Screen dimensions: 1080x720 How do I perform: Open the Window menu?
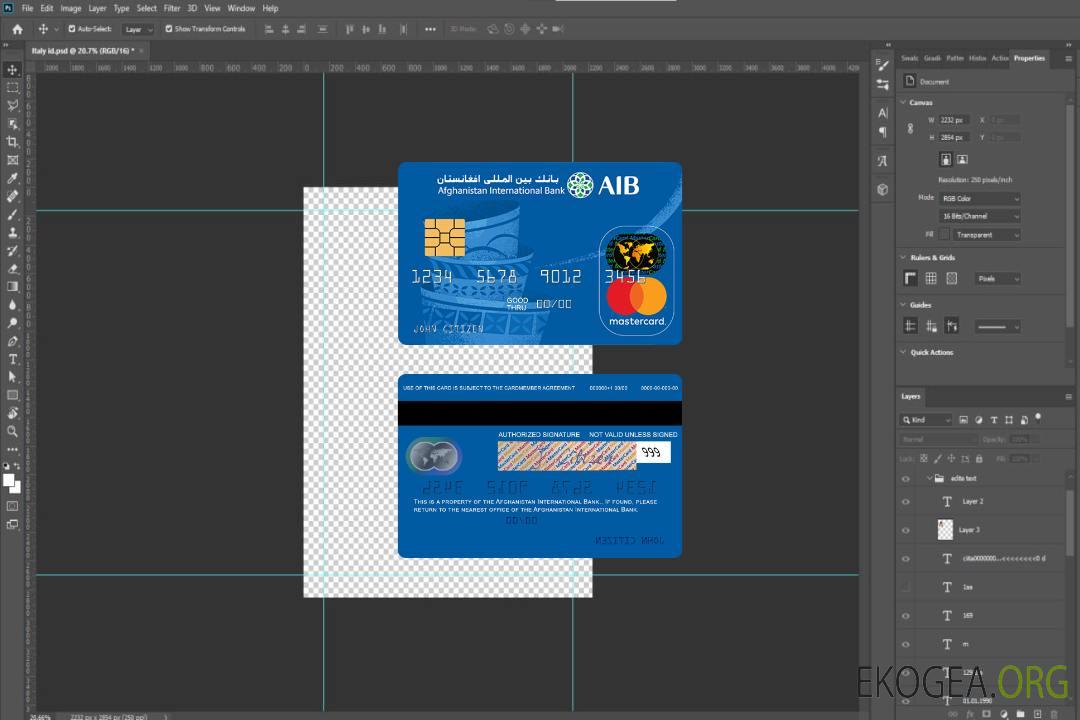coord(241,8)
